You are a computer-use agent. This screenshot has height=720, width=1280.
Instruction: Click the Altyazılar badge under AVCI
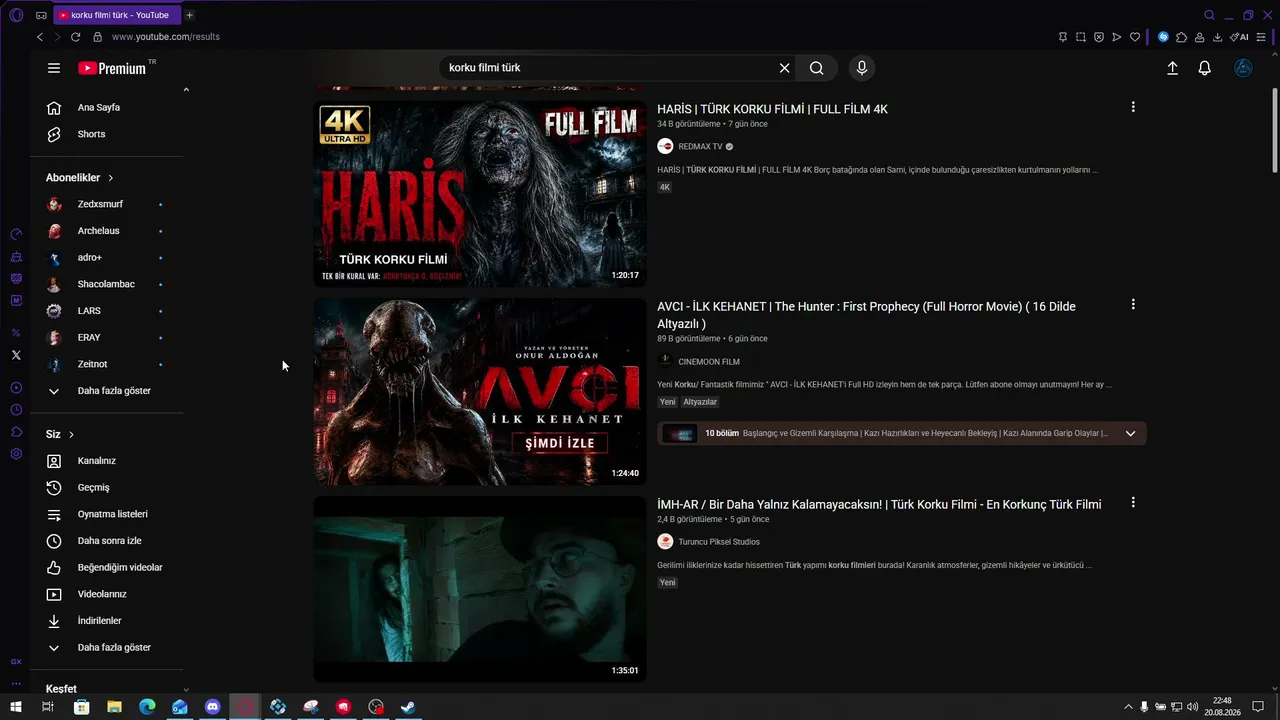coord(700,402)
